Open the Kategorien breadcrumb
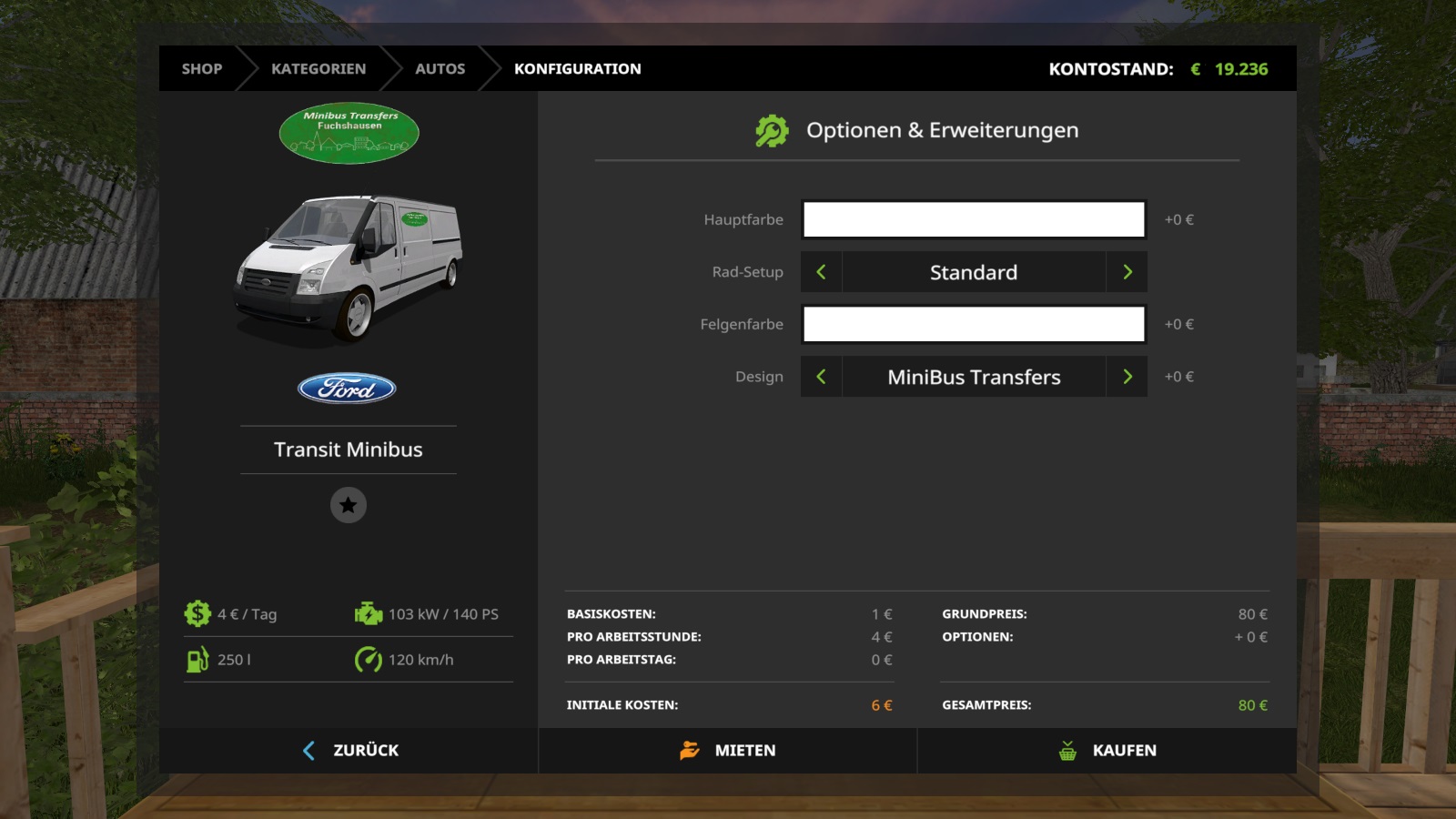This screenshot has width=1456, height=819. coord(318,69)
